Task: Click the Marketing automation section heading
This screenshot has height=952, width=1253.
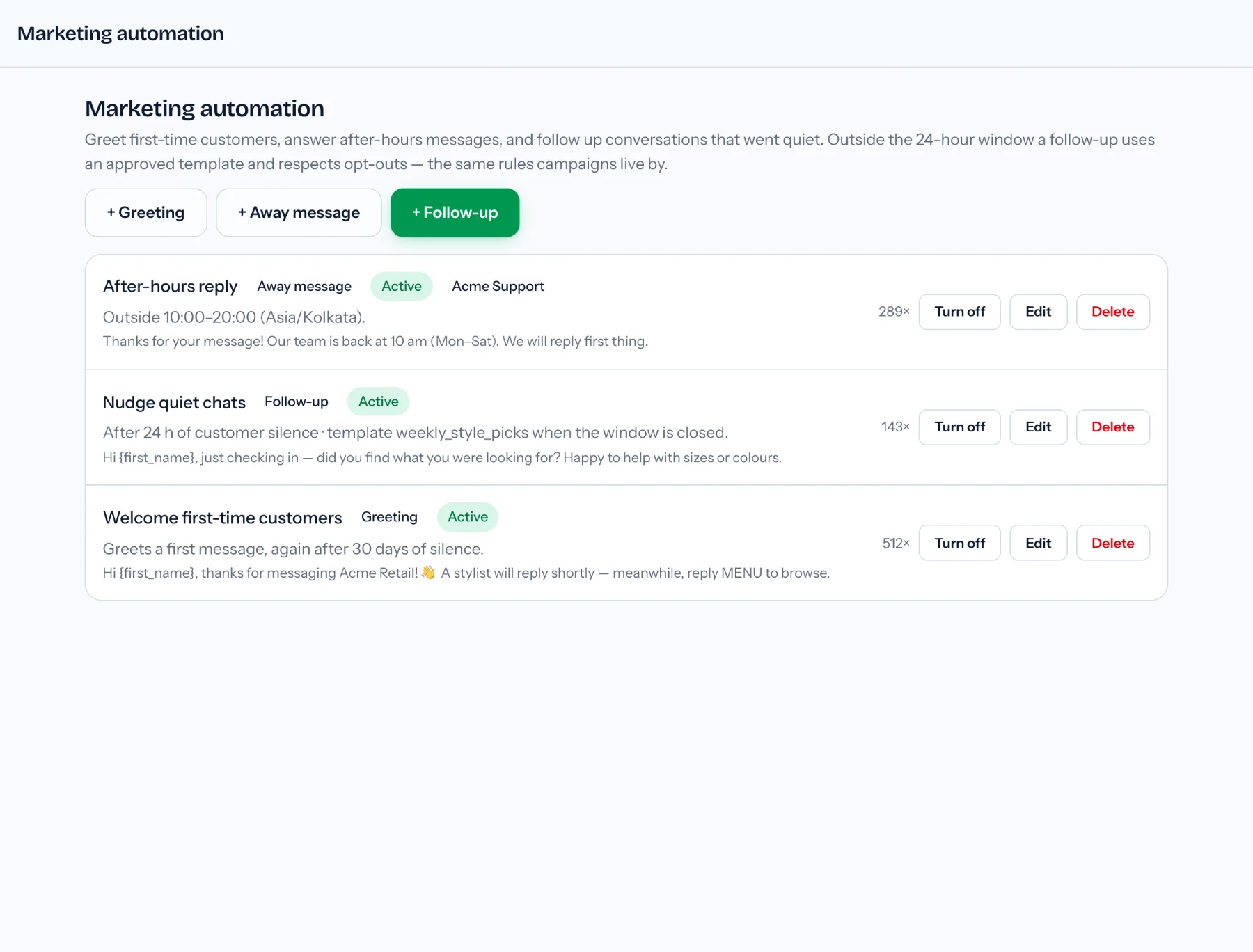Action: click(205, 109)
